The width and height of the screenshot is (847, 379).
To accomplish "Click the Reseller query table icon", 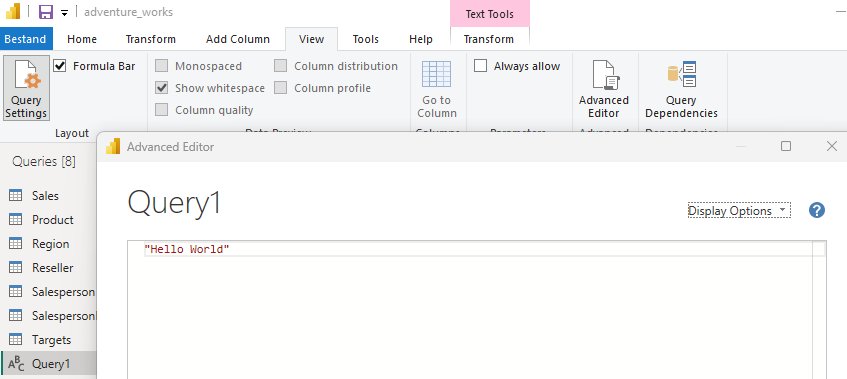I will tap(16, 267).
